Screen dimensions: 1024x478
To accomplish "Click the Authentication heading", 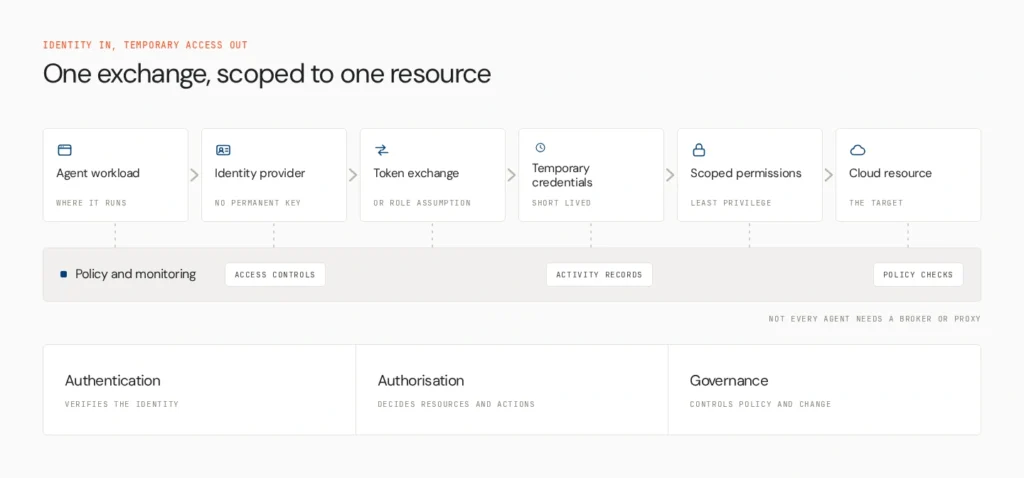I will (112, 381).
